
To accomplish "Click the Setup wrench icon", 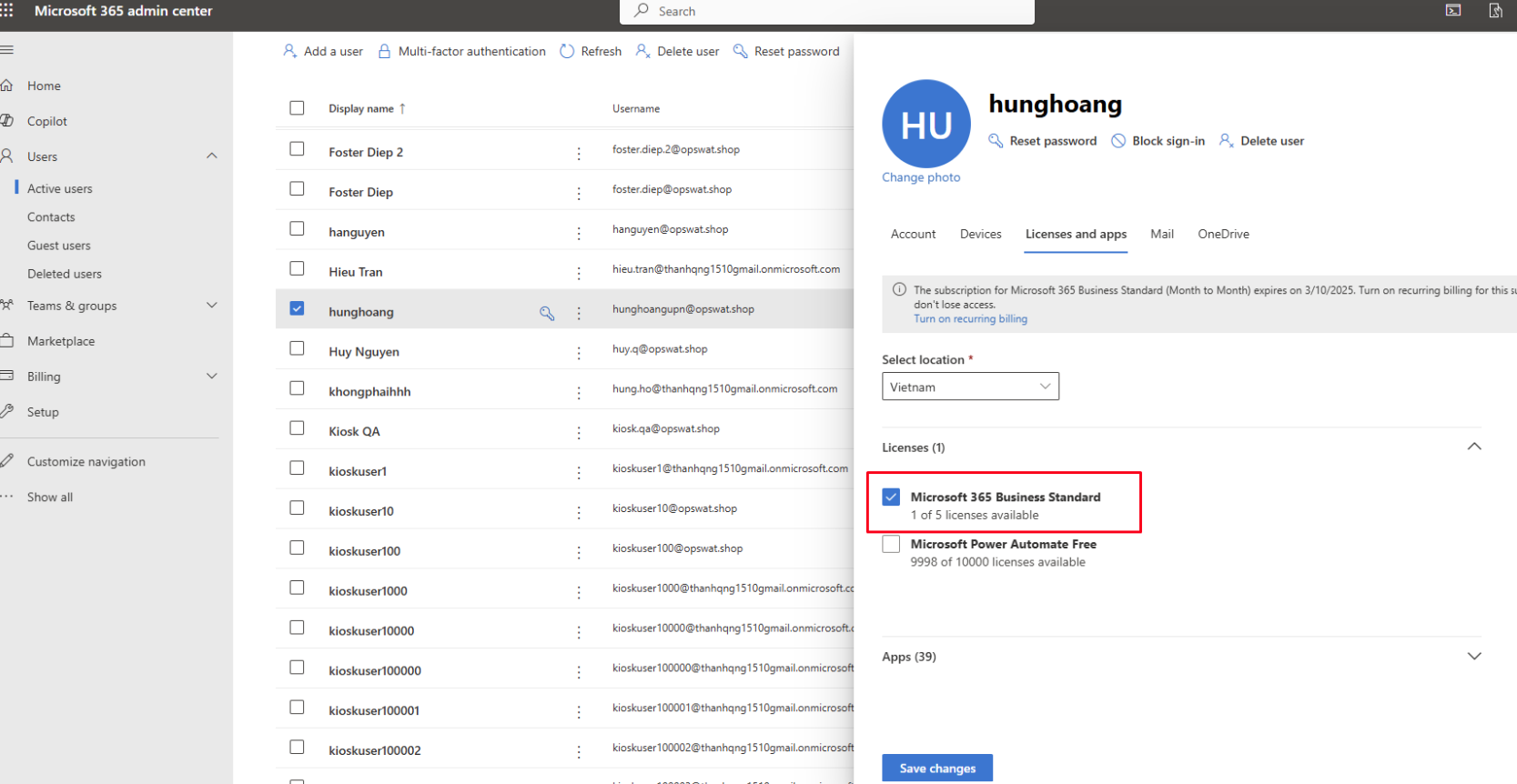I will (x=7, y=412).
